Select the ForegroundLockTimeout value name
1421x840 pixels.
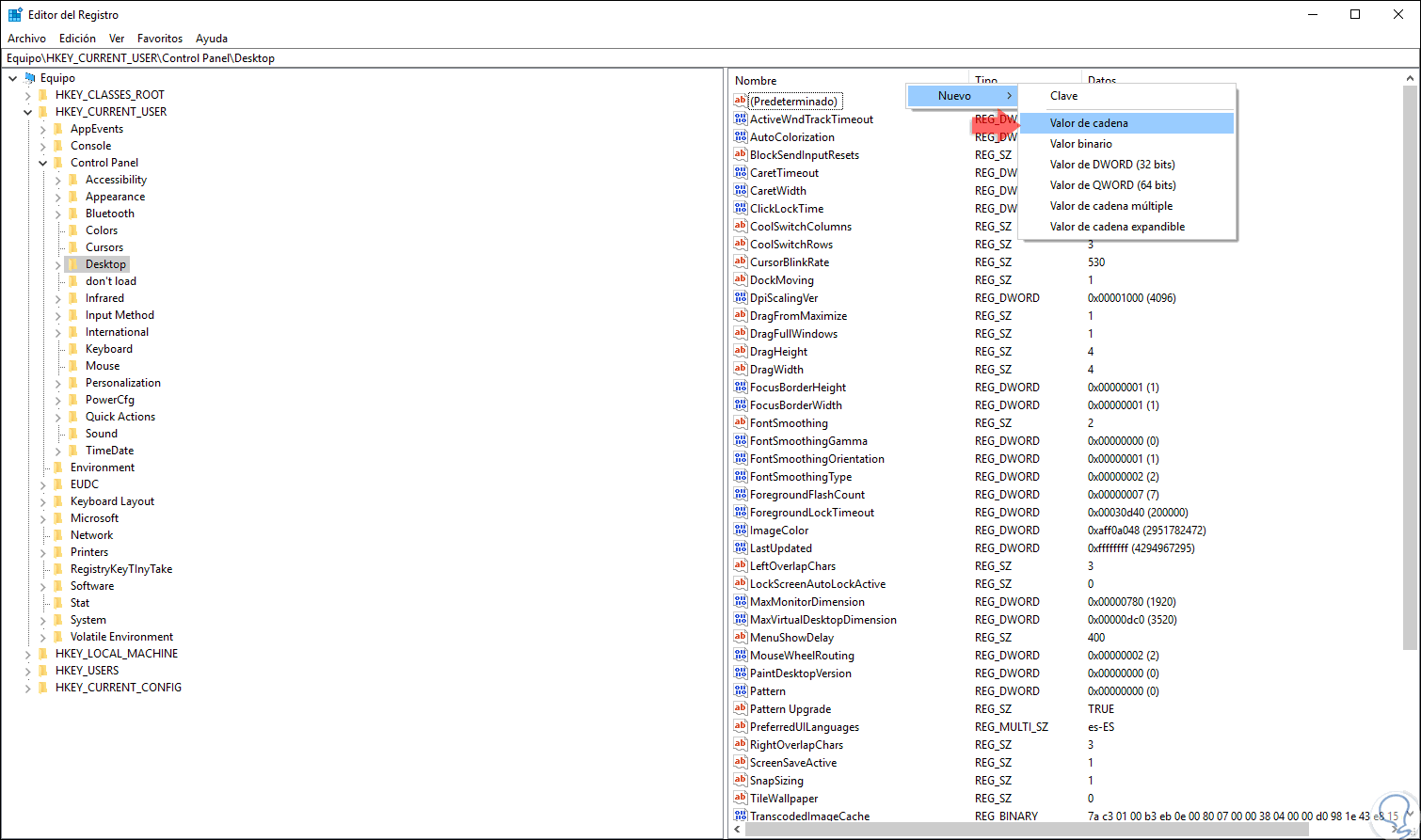pyautogui.click(x=812, y=513)
